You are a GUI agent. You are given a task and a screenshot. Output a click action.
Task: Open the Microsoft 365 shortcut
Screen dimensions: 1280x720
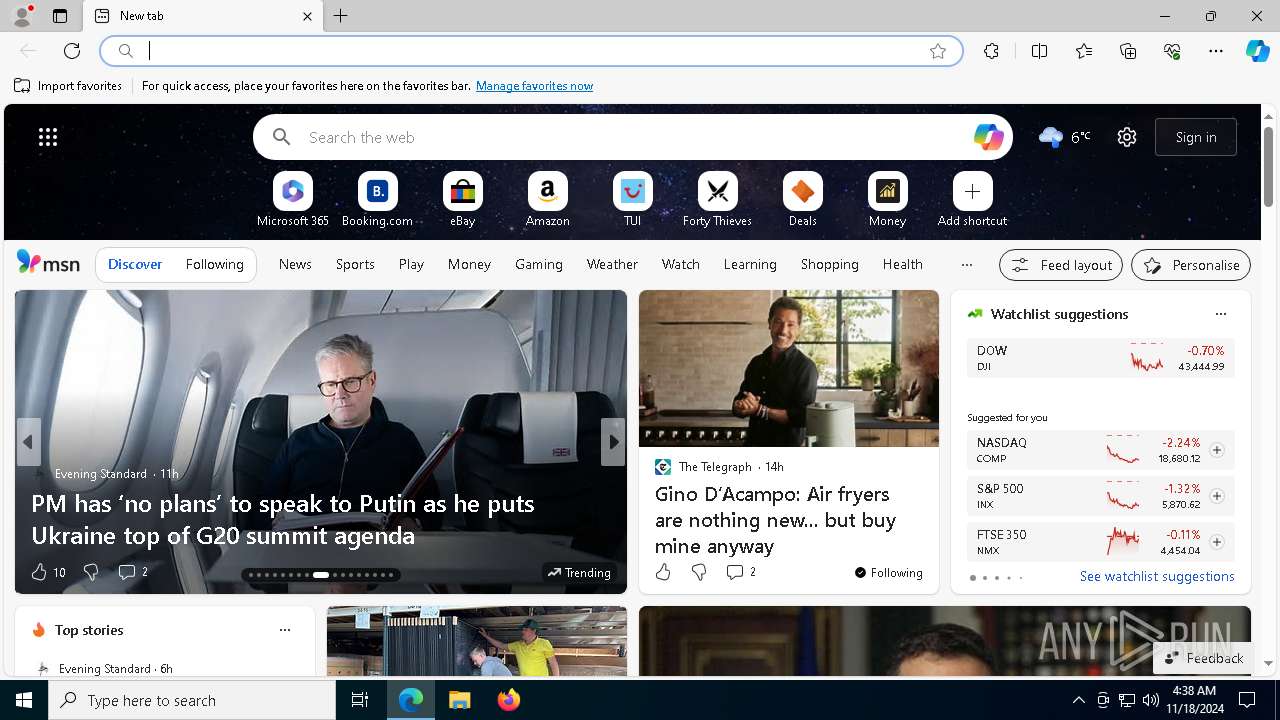[292, 199]
